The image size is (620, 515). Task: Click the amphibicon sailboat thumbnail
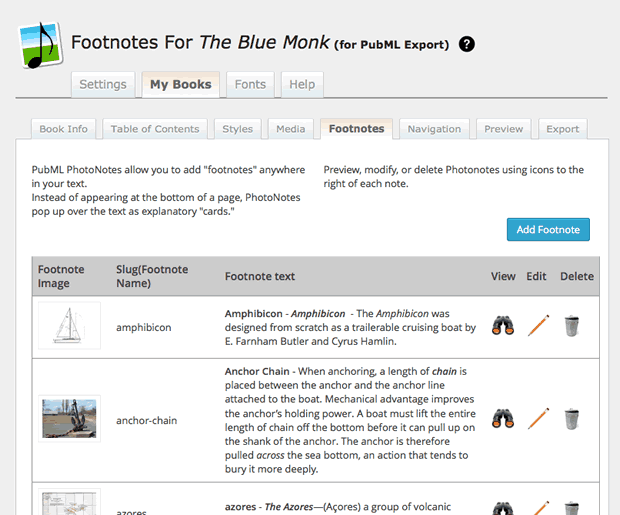pos(70,326)
